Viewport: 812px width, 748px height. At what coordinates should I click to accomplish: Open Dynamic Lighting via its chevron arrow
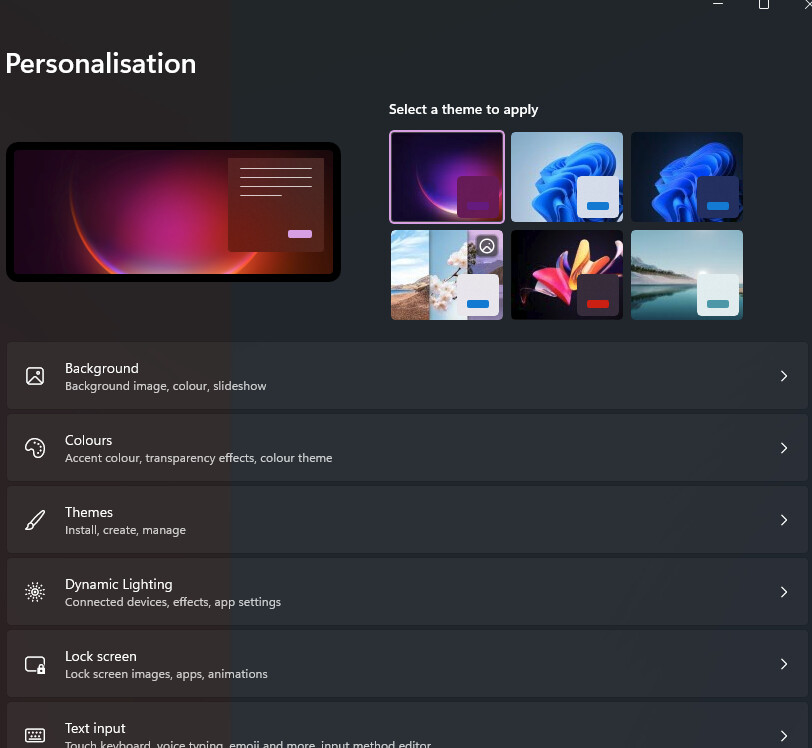coord(784,592)
